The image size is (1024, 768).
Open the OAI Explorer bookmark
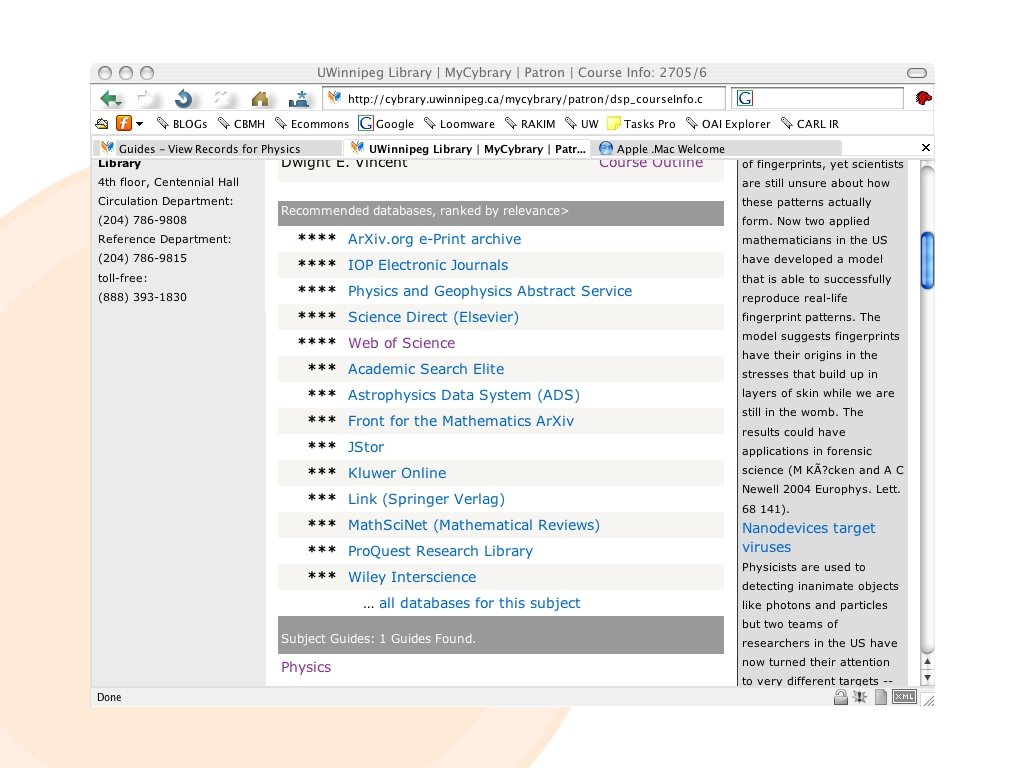[x=728, y=123]
